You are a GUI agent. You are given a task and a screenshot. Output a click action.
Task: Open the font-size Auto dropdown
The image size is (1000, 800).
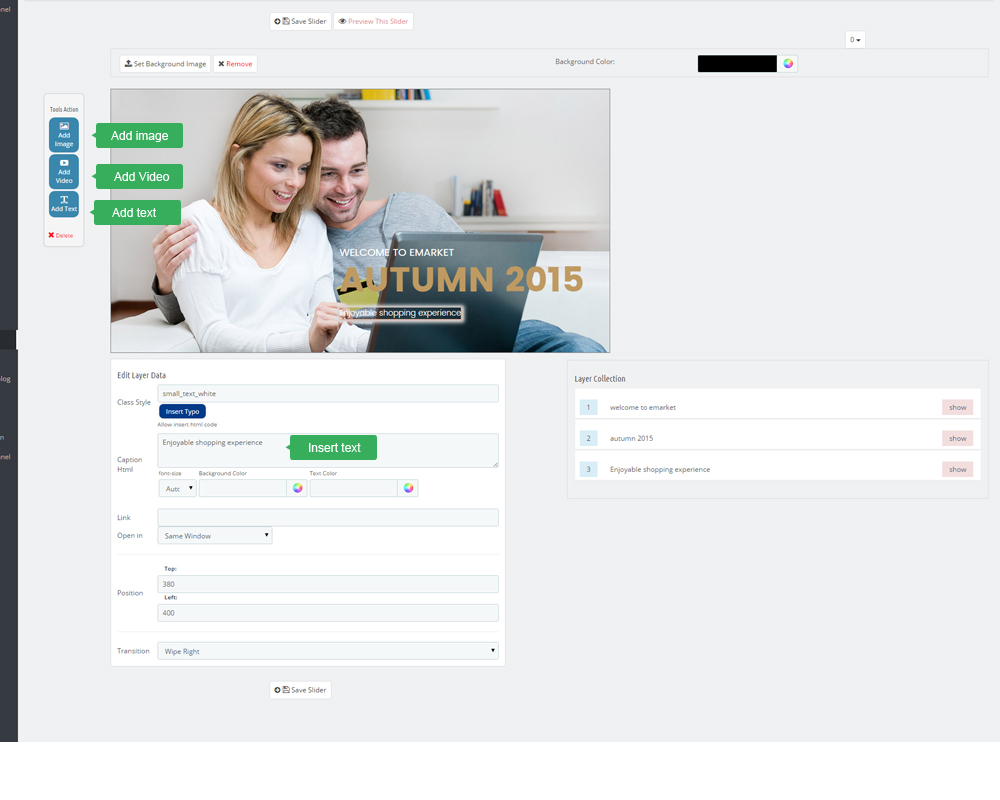tap(177, 488)
